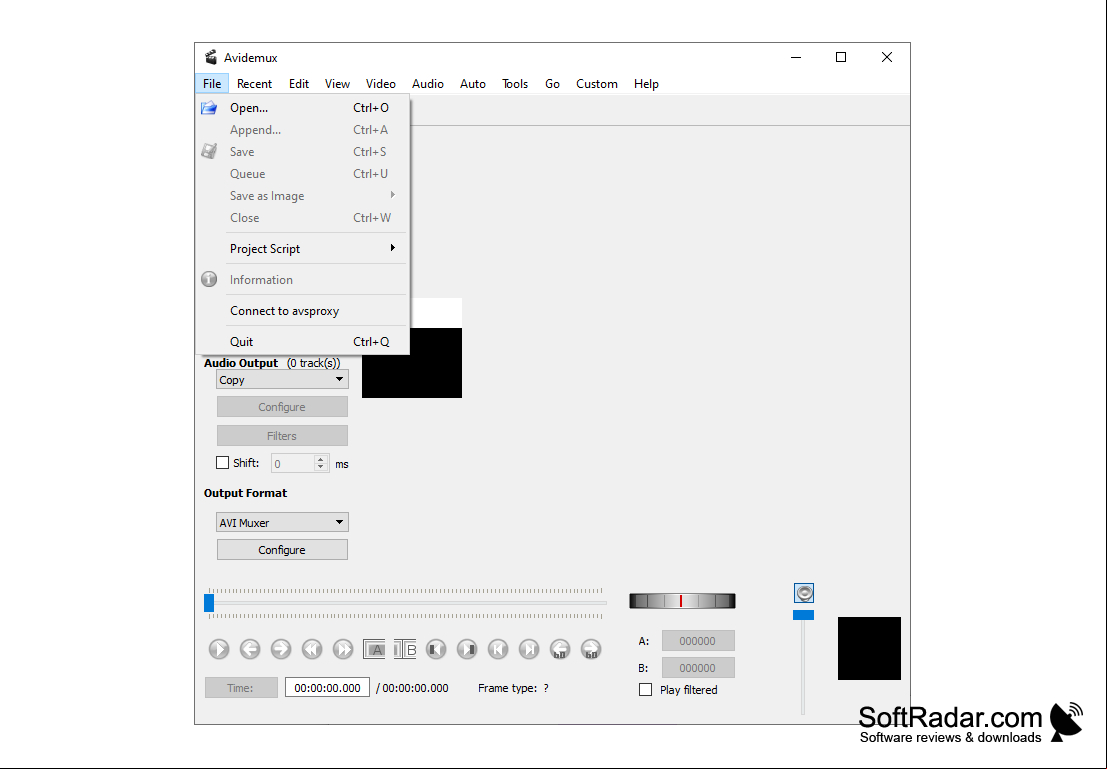Search for next black frame

[467, 649]
